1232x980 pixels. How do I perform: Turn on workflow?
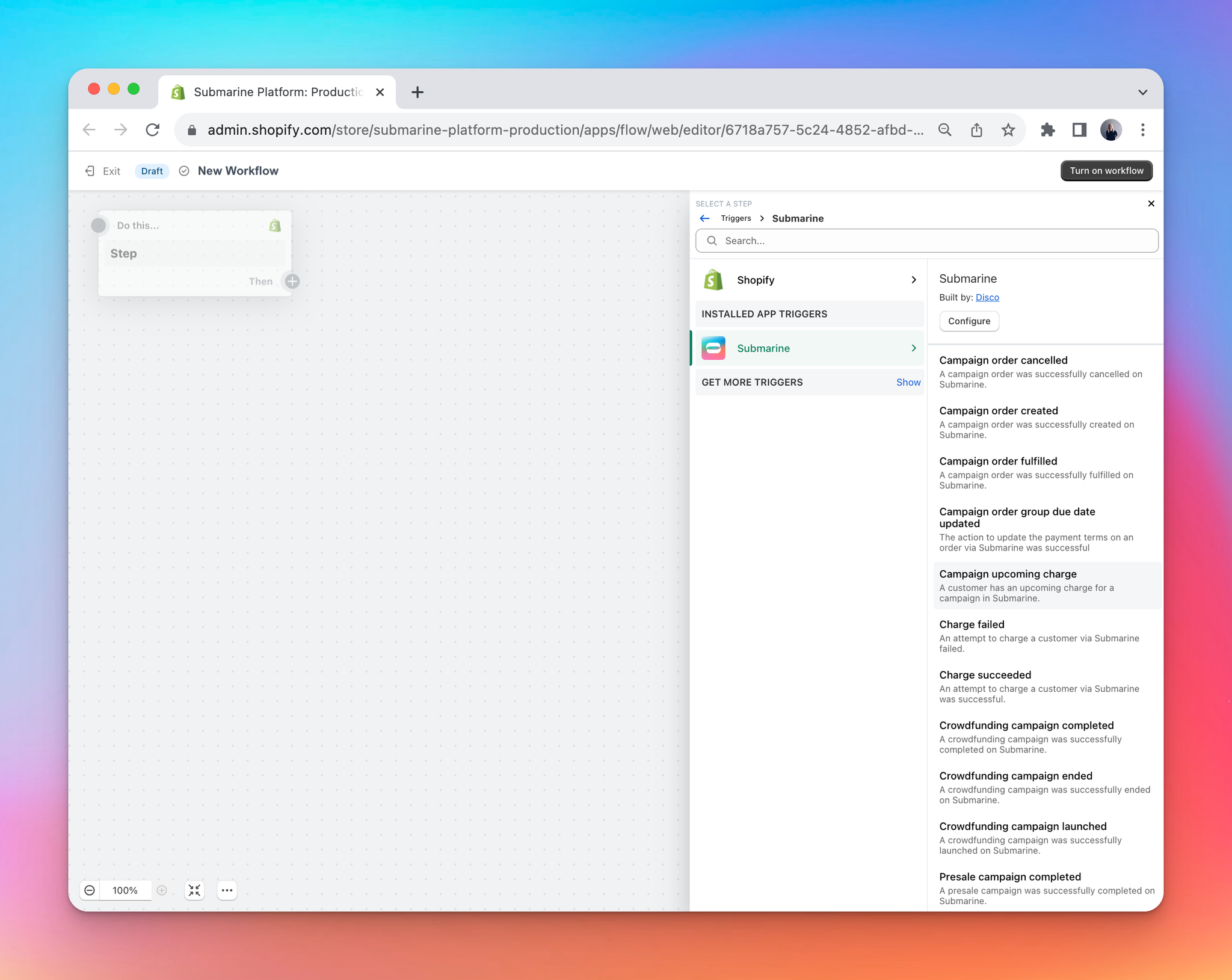1106,171
